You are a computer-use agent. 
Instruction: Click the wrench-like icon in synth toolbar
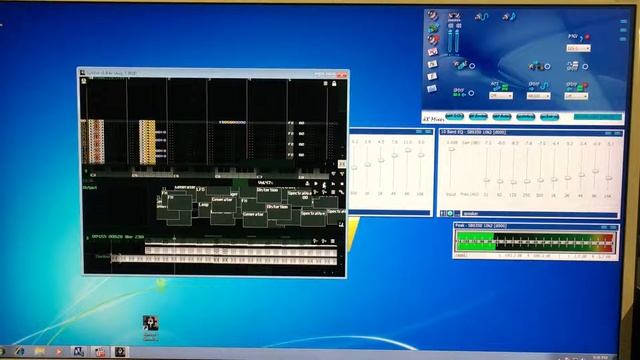click(x=341, y=192)
